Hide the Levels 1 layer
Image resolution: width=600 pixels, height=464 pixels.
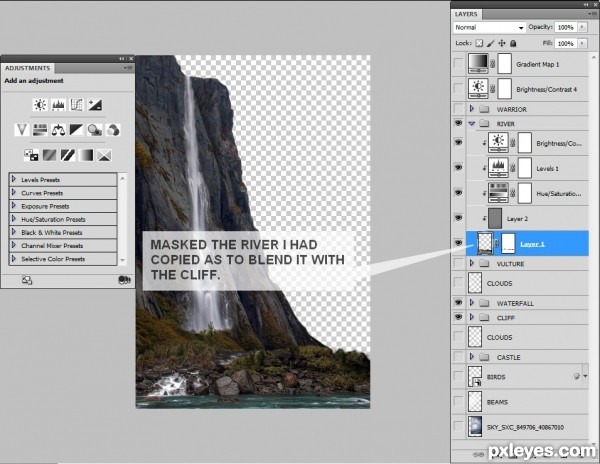tap(458, 167)
